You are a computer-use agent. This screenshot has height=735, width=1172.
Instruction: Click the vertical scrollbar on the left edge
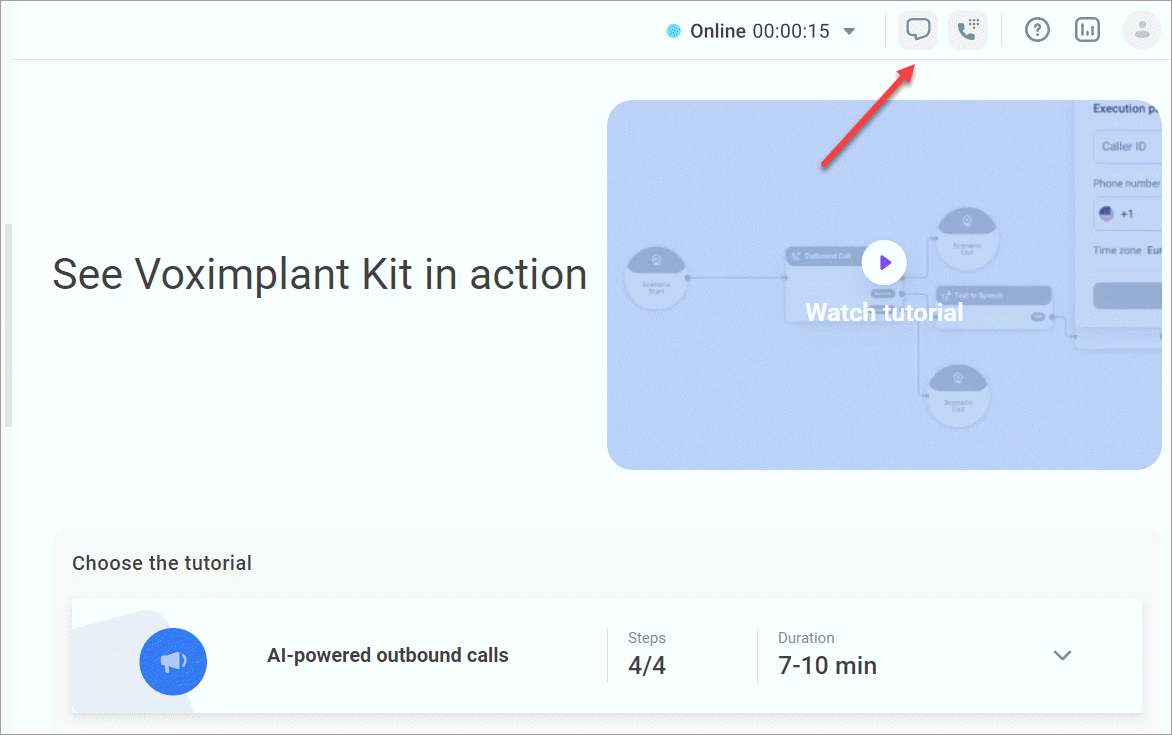pos(8,325)
